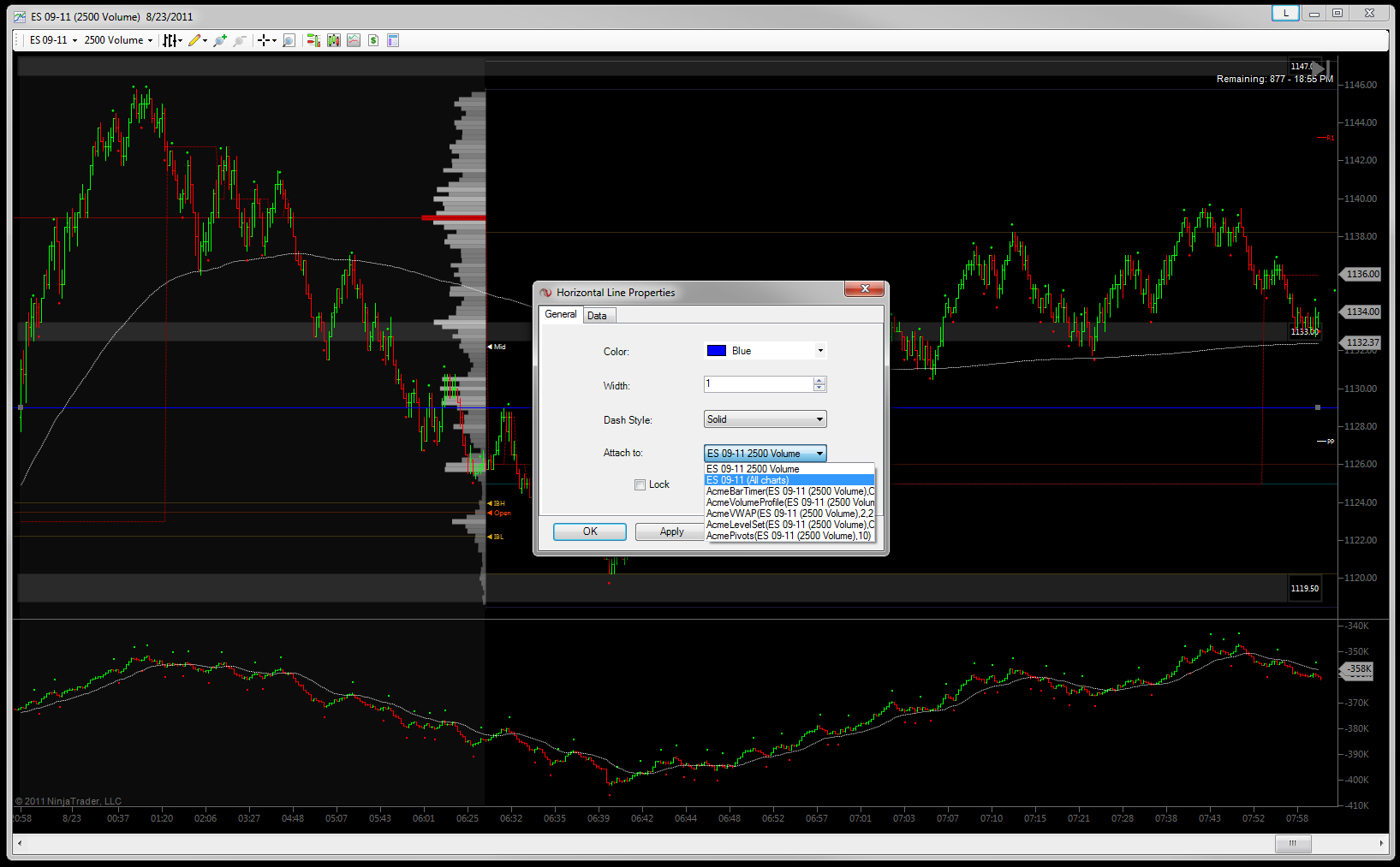
Task: Click the NinjaTrader title bar app icon
Action: pyautogui.click(x=20, y=16)
